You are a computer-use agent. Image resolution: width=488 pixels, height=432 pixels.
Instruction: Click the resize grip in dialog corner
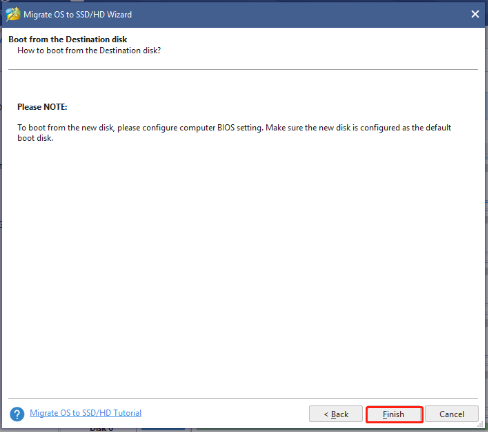481,424
